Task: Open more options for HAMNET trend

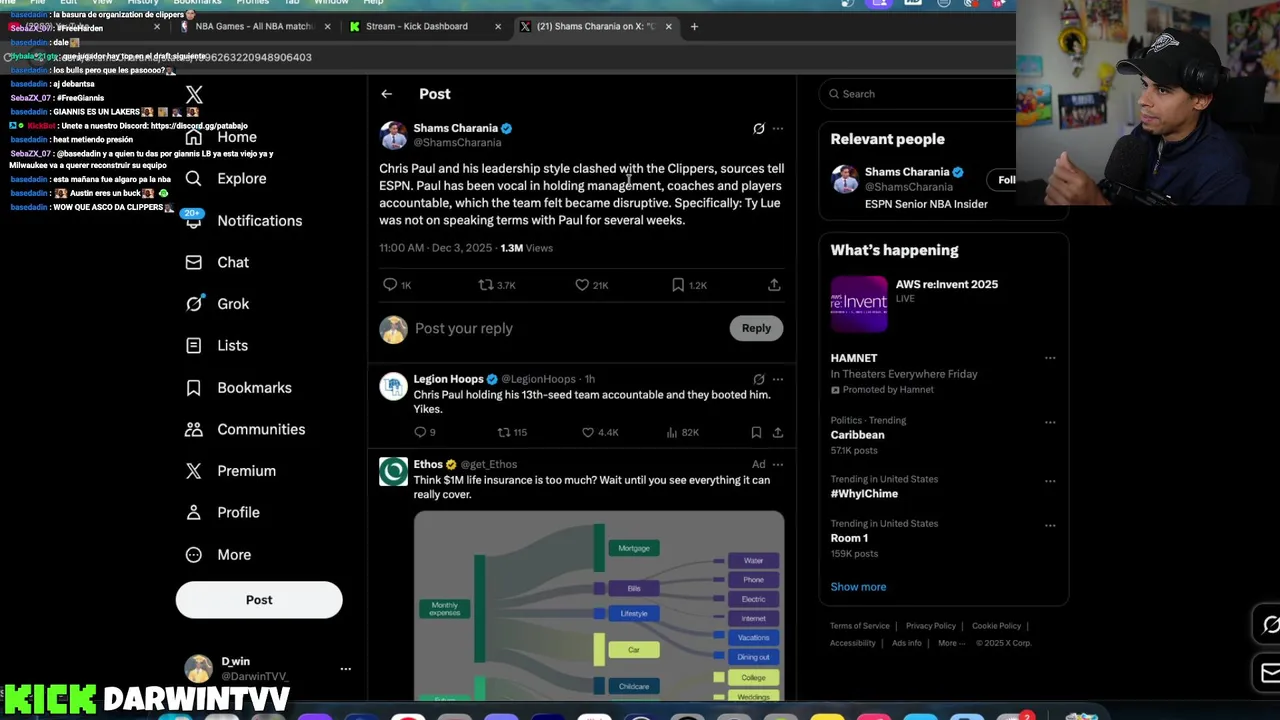Action: (1050, 358)
